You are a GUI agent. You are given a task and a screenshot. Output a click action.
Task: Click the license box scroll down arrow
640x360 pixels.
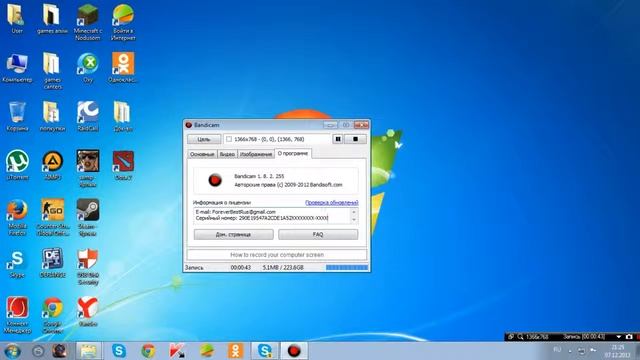pyautogui.click(x=354, y=220)
